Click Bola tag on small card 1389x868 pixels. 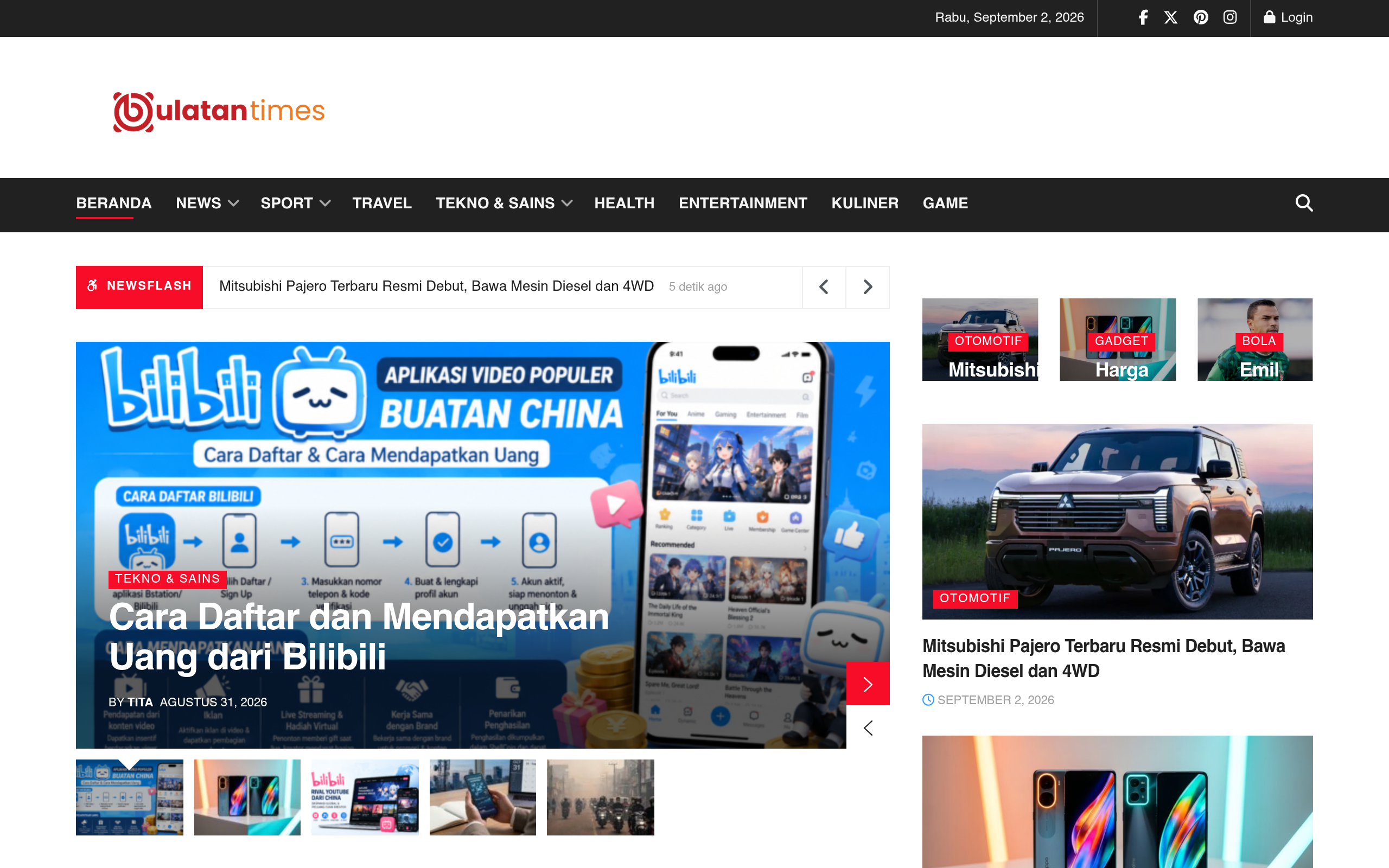(1259, 341)
